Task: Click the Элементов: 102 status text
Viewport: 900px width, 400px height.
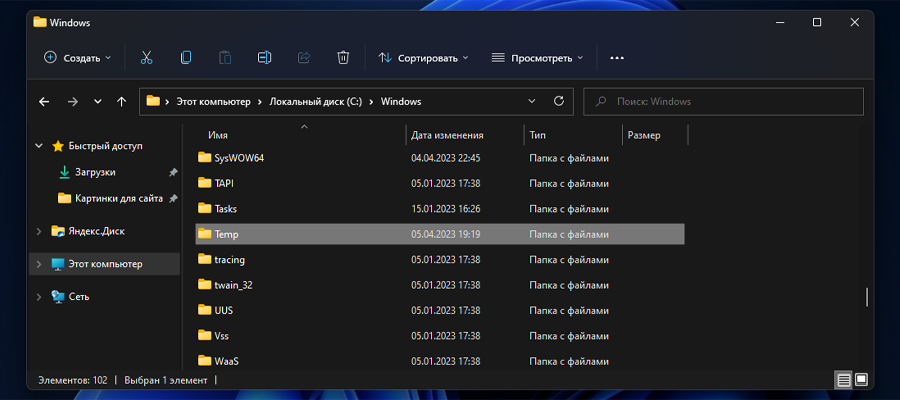Action: 73,380
